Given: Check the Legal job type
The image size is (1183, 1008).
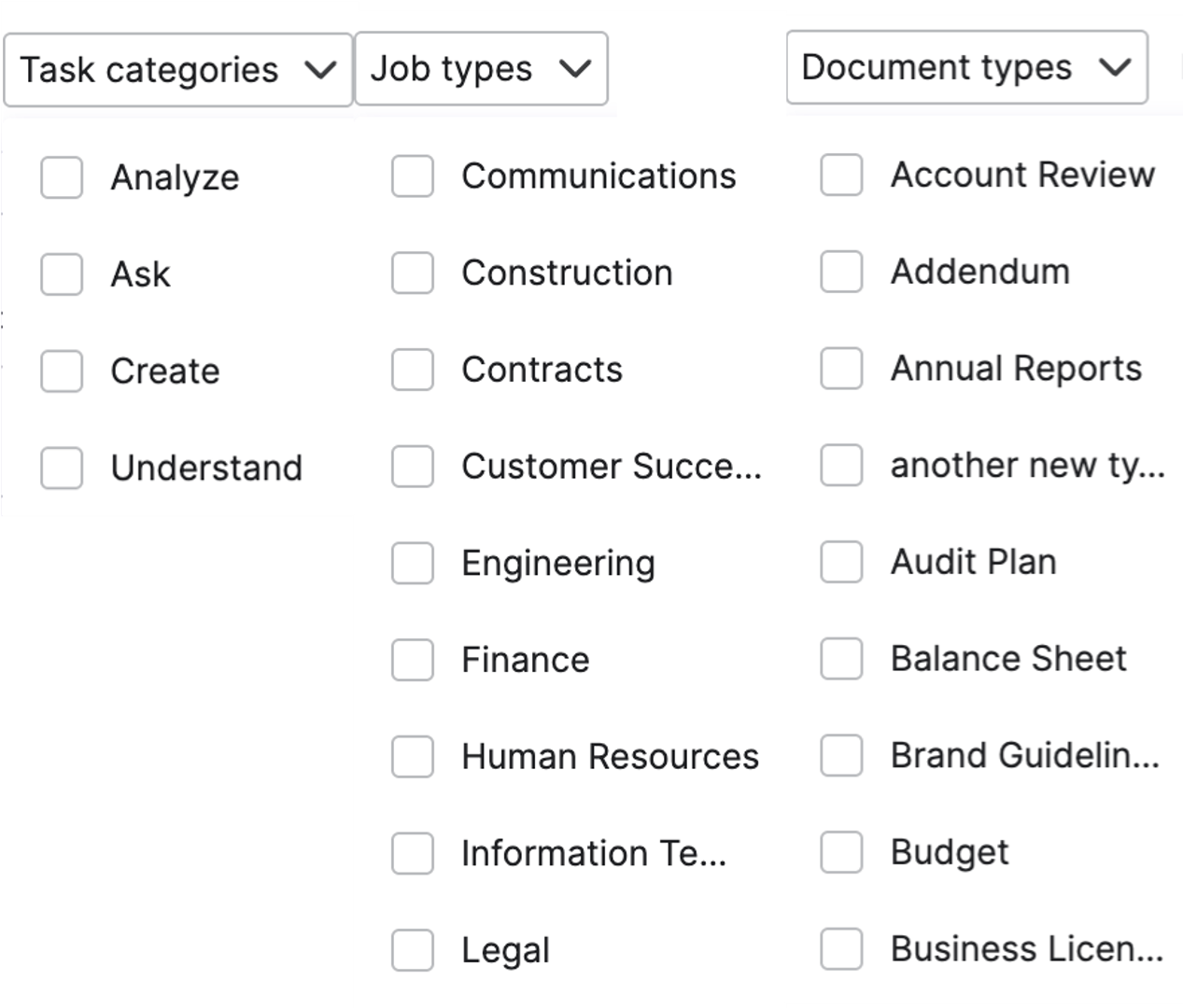Looking at the screenshot, I should tap(413, 950).
